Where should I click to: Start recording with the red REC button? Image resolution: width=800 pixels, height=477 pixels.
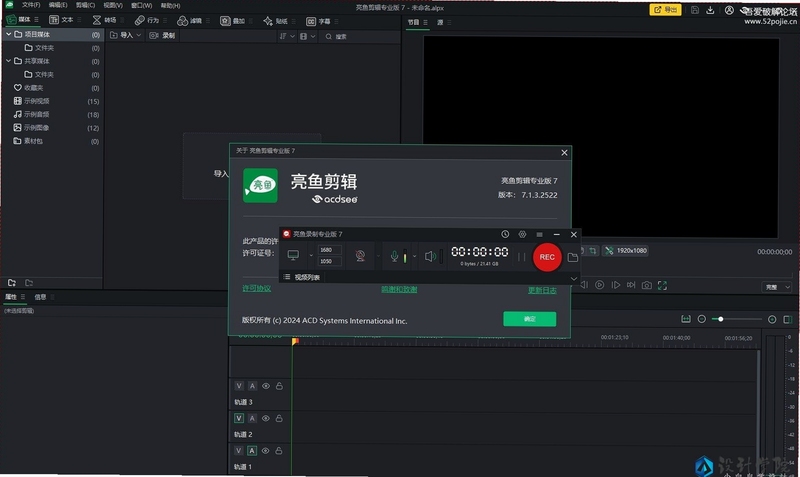pos(547,257)
